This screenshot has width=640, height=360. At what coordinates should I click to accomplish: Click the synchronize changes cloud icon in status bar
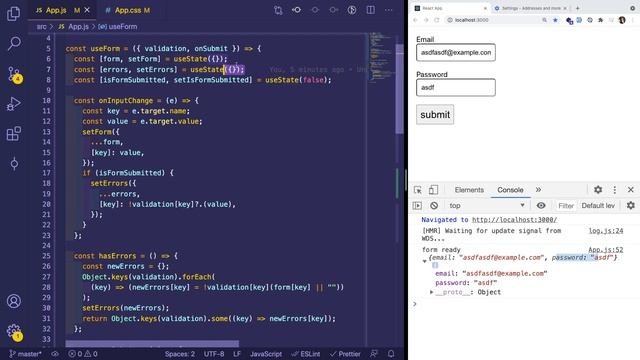(55, 354)
